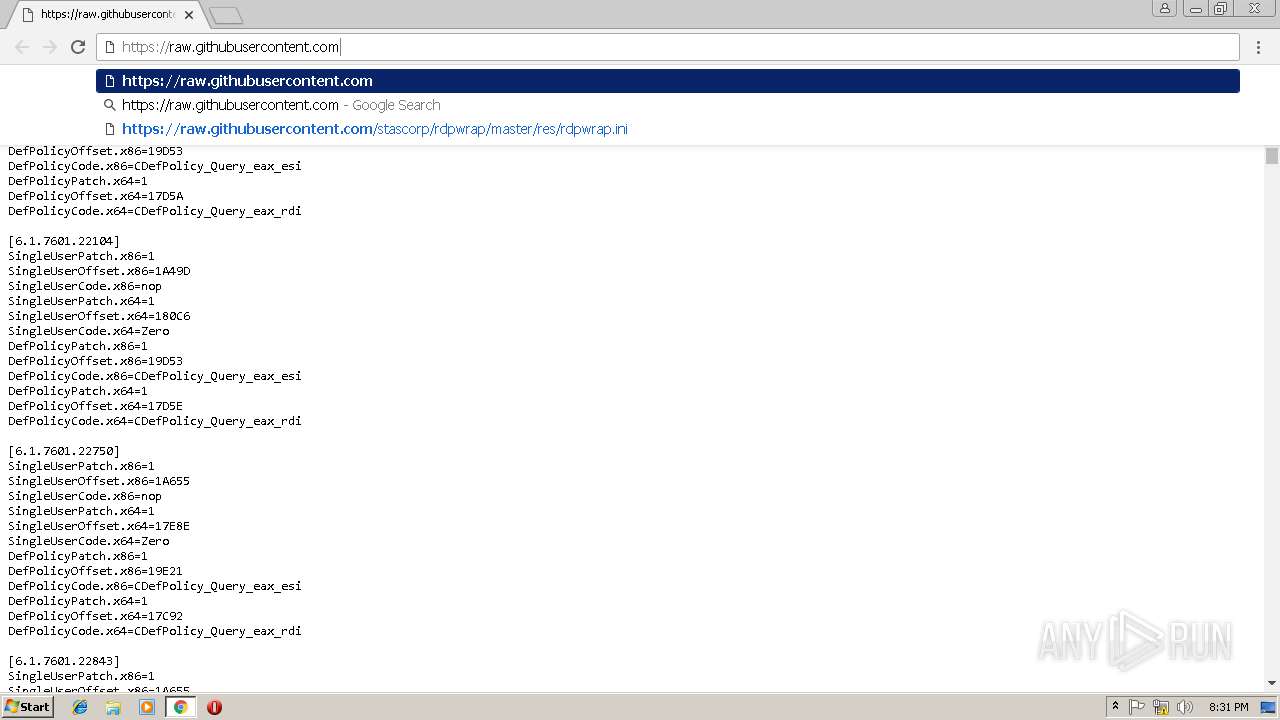
Task: Click the red Opera-style taskbar icon
Action: pyautogui.click(x=214, y=707)
